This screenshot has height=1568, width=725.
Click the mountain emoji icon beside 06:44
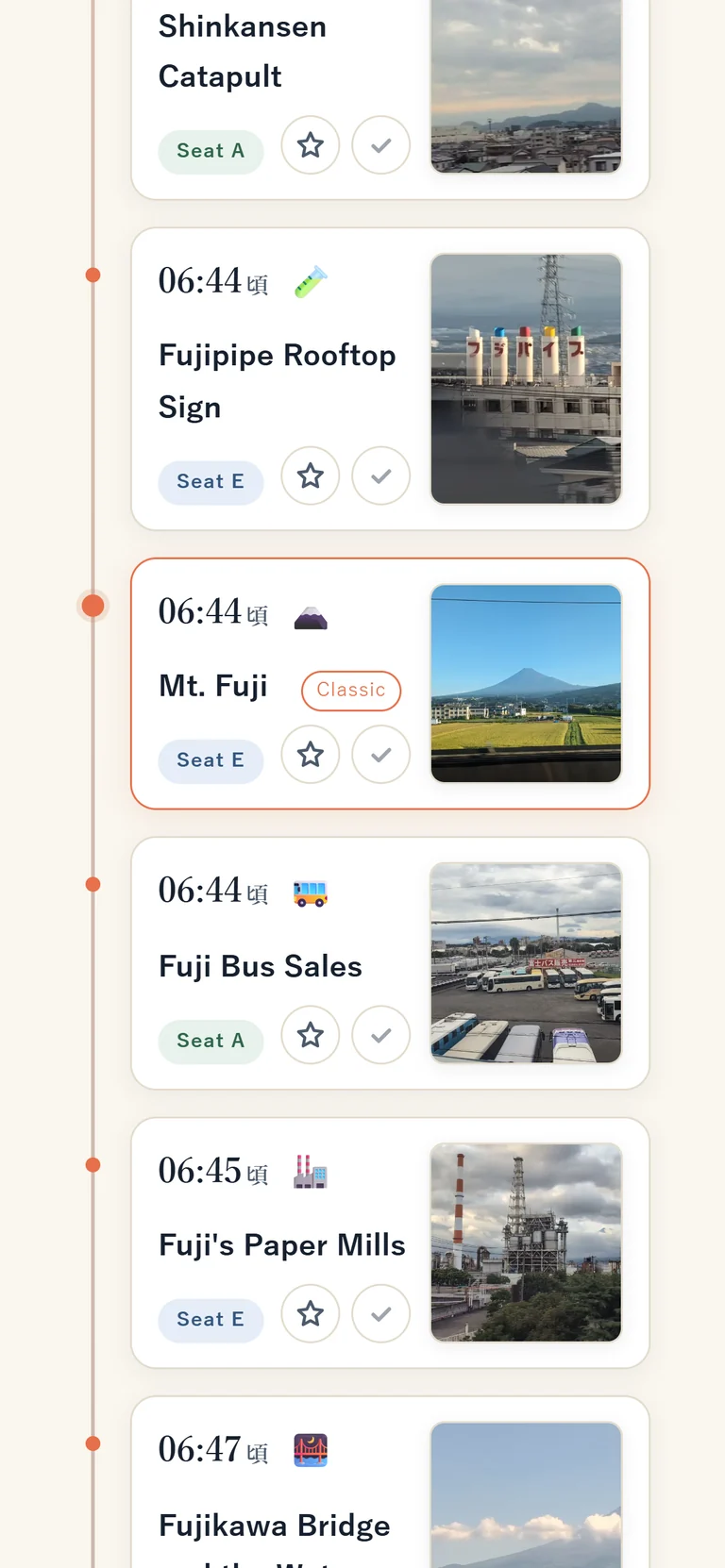tap(311, 617)
